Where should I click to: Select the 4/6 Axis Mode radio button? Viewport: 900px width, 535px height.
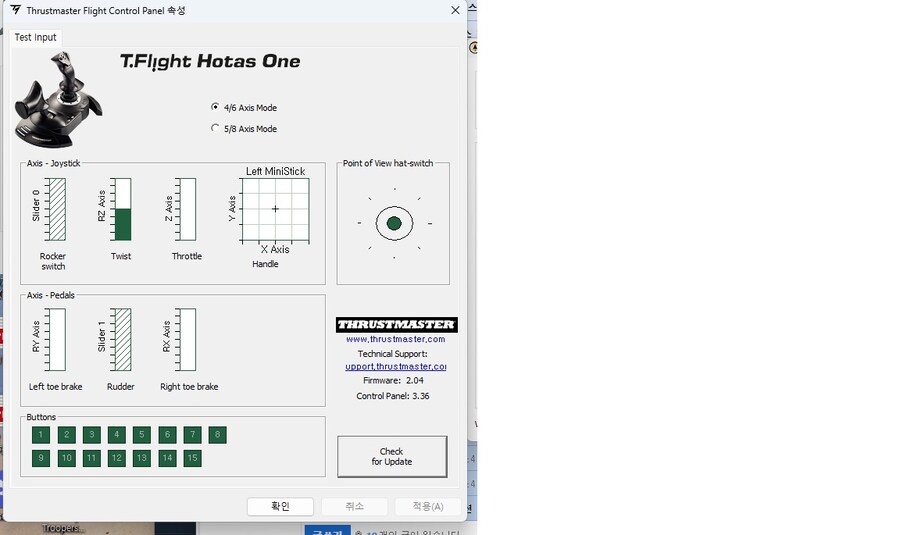pyautogui.click(x=215, y=107)
